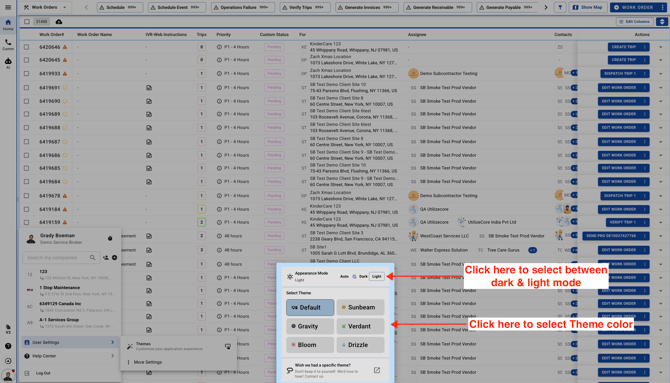Check the box for work order 6420646
The height and width of the screenshot is (383, 670).
coord(26,47)
